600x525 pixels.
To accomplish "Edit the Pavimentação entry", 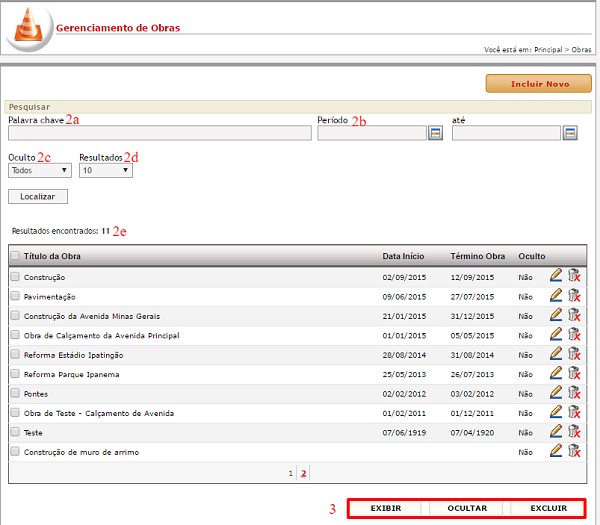I will 556,295.
